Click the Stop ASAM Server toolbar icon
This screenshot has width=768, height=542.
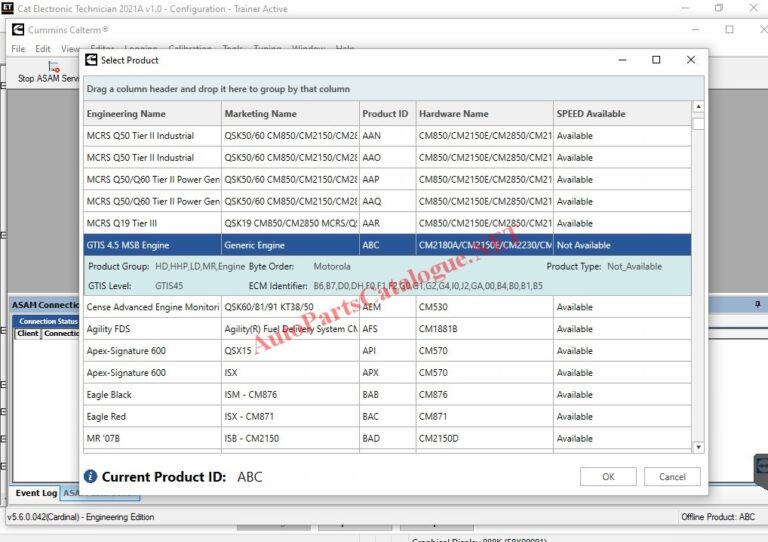pyautogui.click(x=53, y=67)
